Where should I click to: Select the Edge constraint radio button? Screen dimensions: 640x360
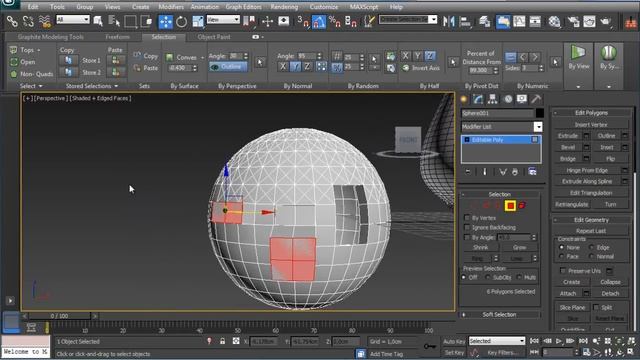[x=591, y=247]
